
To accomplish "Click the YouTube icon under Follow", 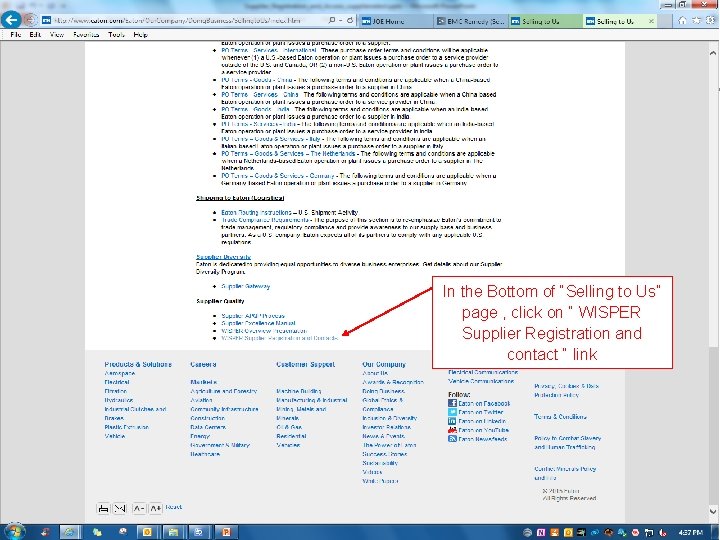I will [452, 430].
